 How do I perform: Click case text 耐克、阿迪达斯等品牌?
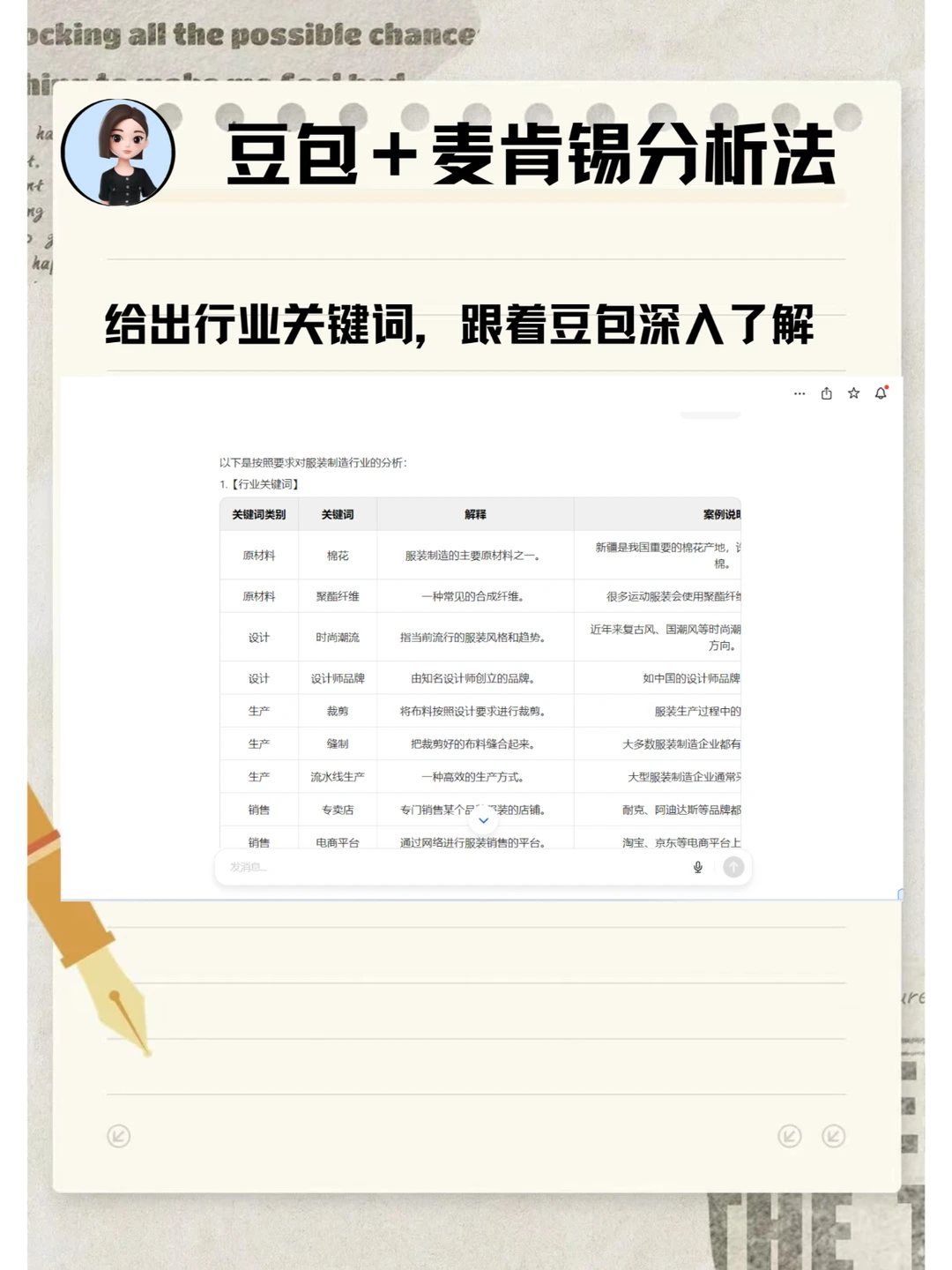tap(676, 810)
